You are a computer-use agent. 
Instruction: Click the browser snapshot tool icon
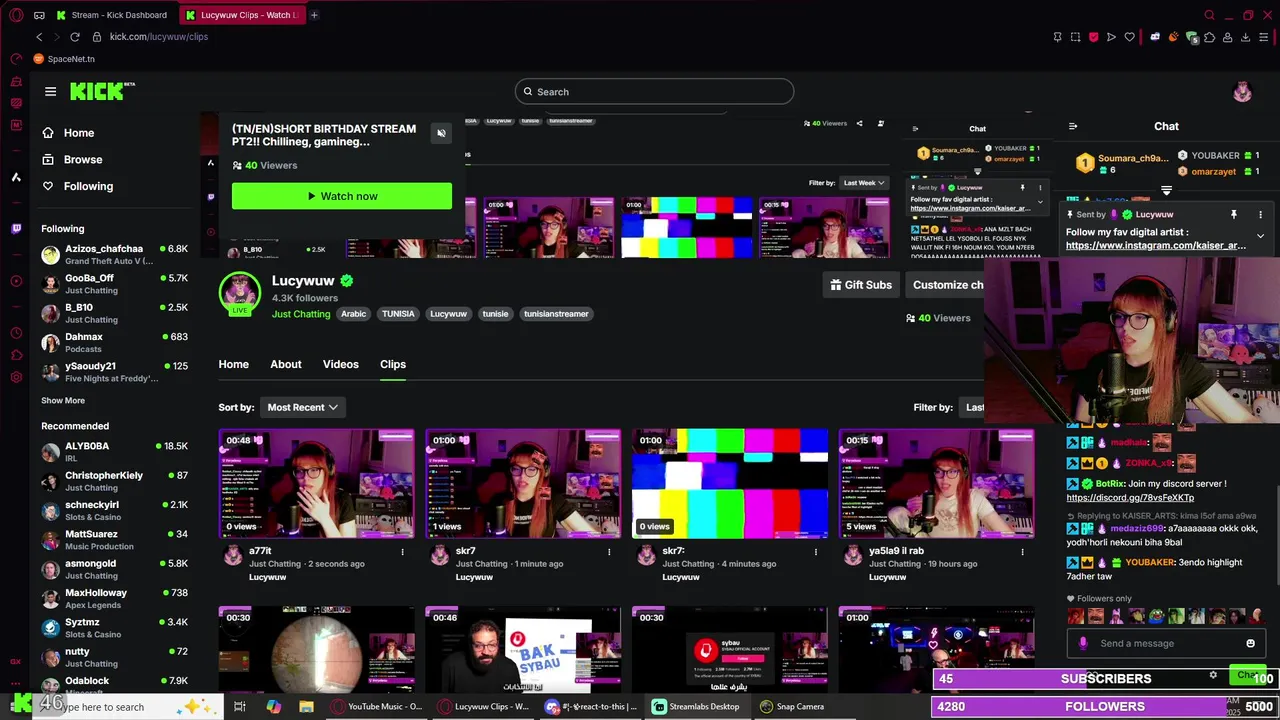pyautogui.click(x=1075, y=37)
